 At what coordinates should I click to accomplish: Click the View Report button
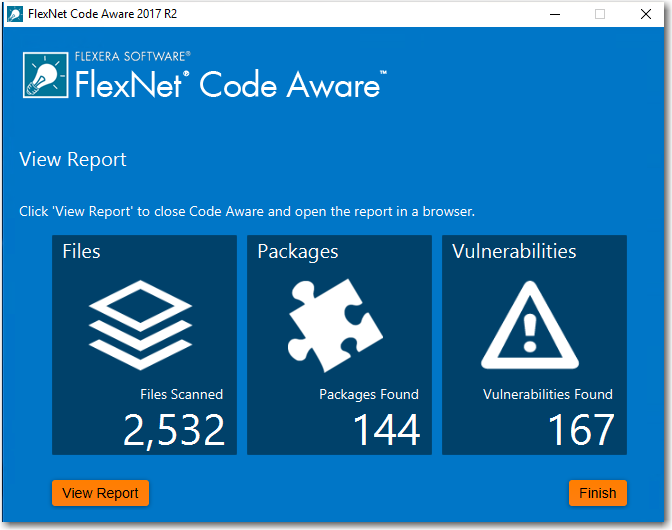tap(100, 493)
